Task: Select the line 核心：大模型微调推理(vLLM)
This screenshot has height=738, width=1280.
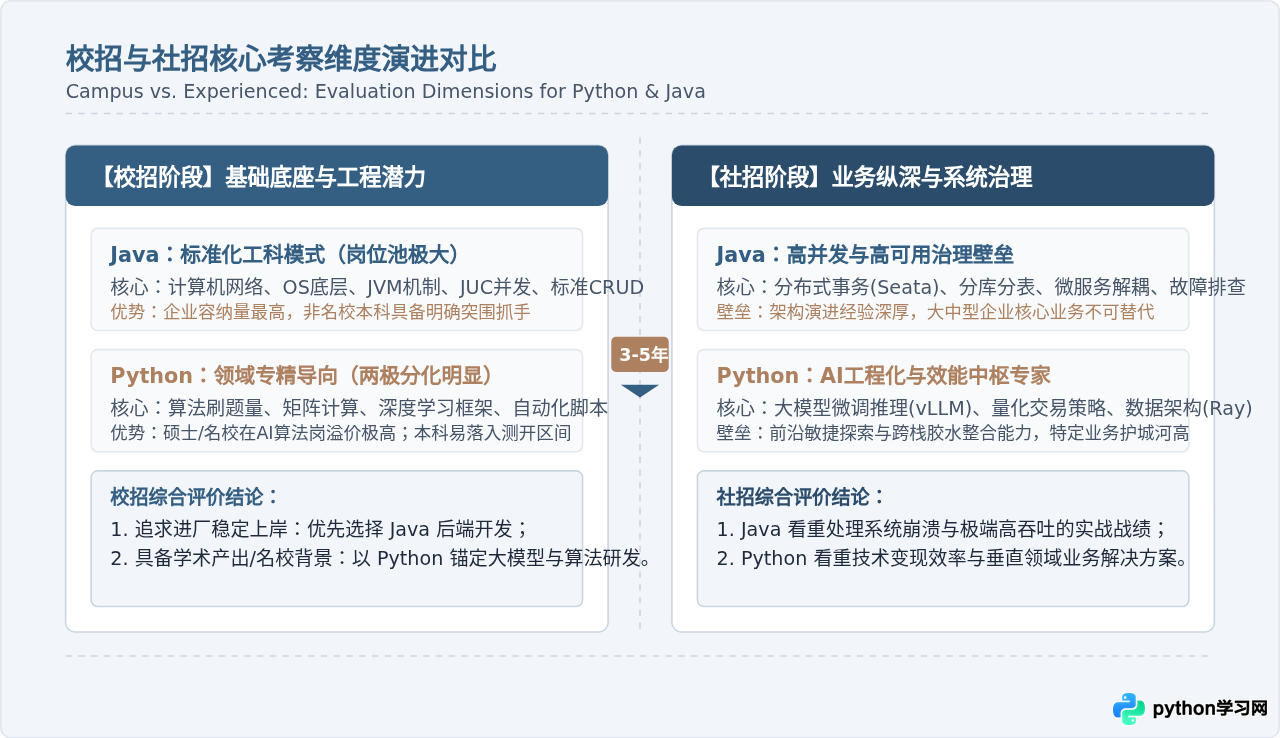Action: tap(984, 409)
